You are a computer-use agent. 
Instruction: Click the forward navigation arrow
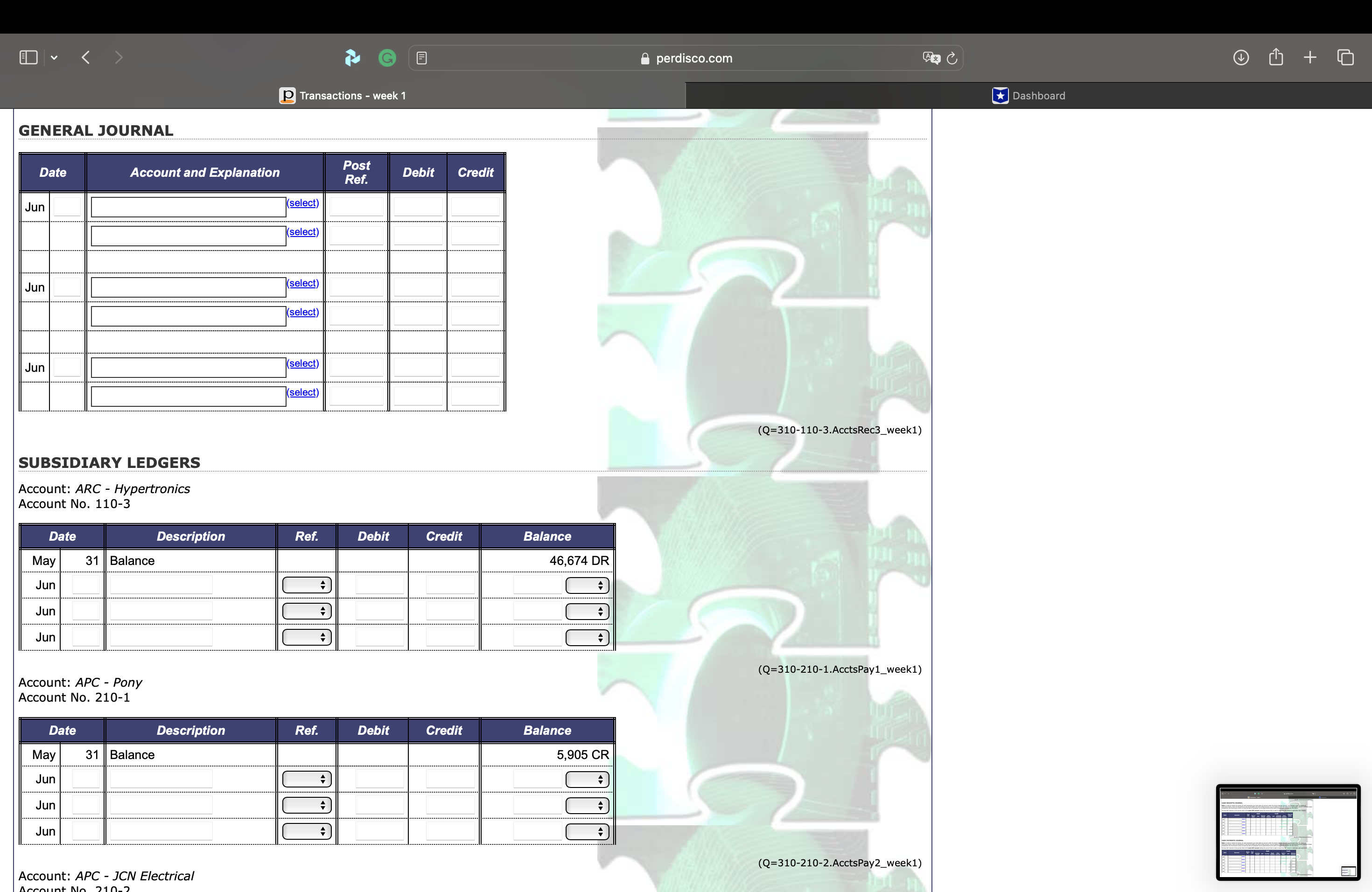pos(118,57)
